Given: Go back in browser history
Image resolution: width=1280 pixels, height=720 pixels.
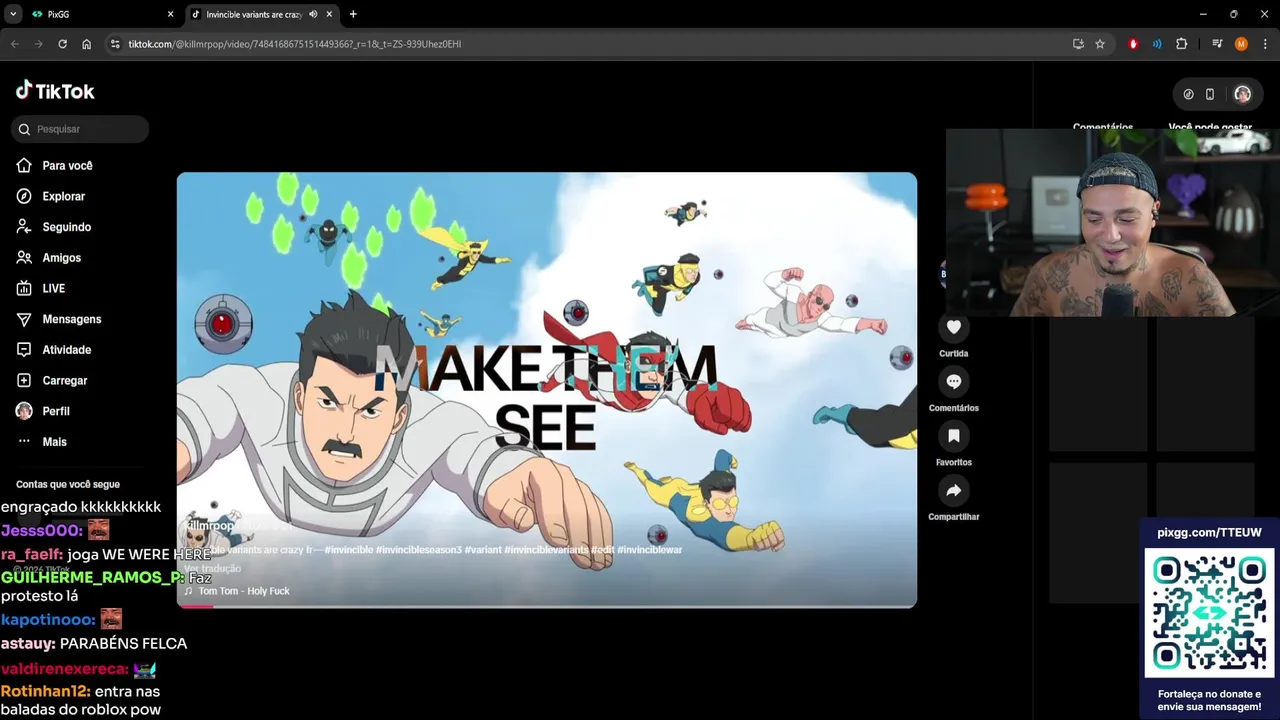Looking at the screenshot, I should (x=14, y=44).
